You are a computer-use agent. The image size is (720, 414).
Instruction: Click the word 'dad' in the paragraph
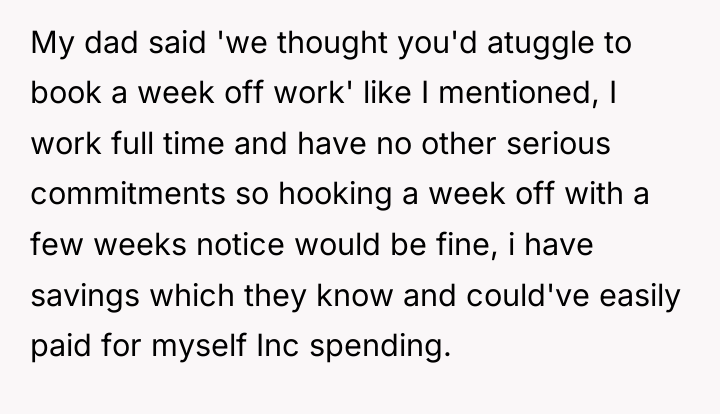click(x=111, y=43)
